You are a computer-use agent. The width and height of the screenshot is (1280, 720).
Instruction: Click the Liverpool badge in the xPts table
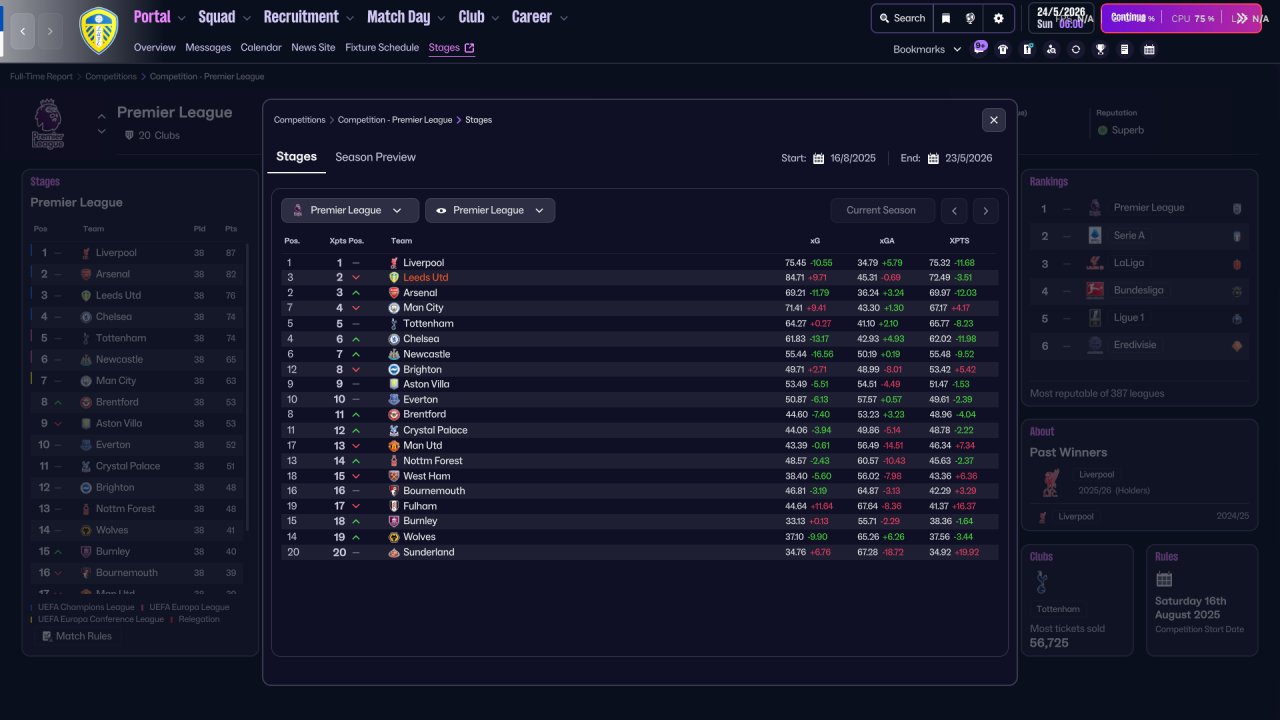click(x=394, y=263)
